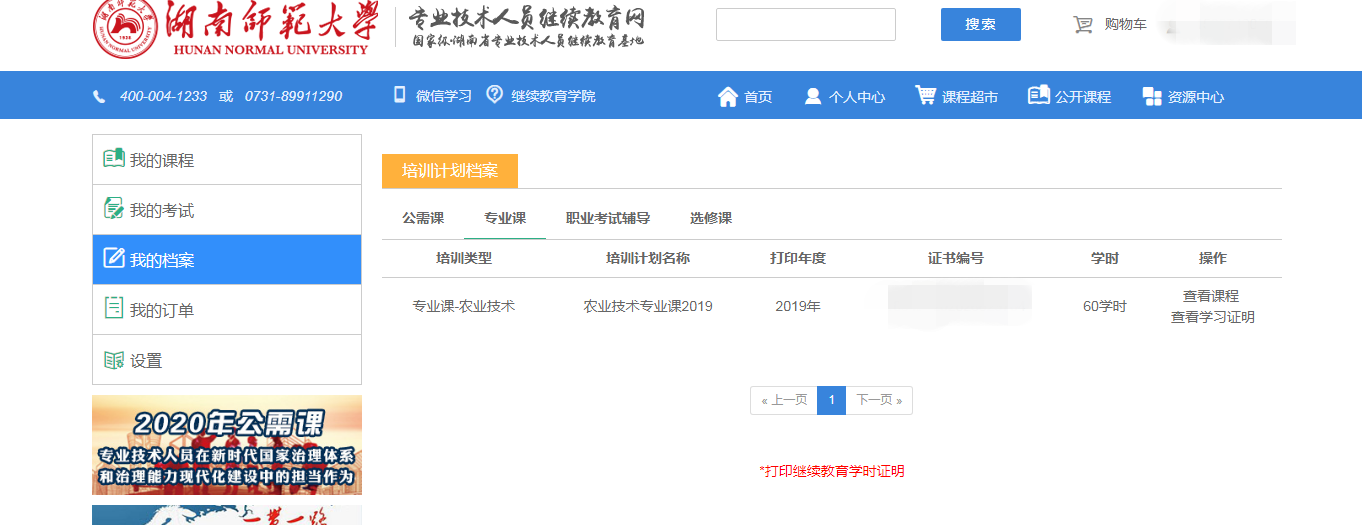Click the search input field
The image size is (1362, 525).
point(806,25)
